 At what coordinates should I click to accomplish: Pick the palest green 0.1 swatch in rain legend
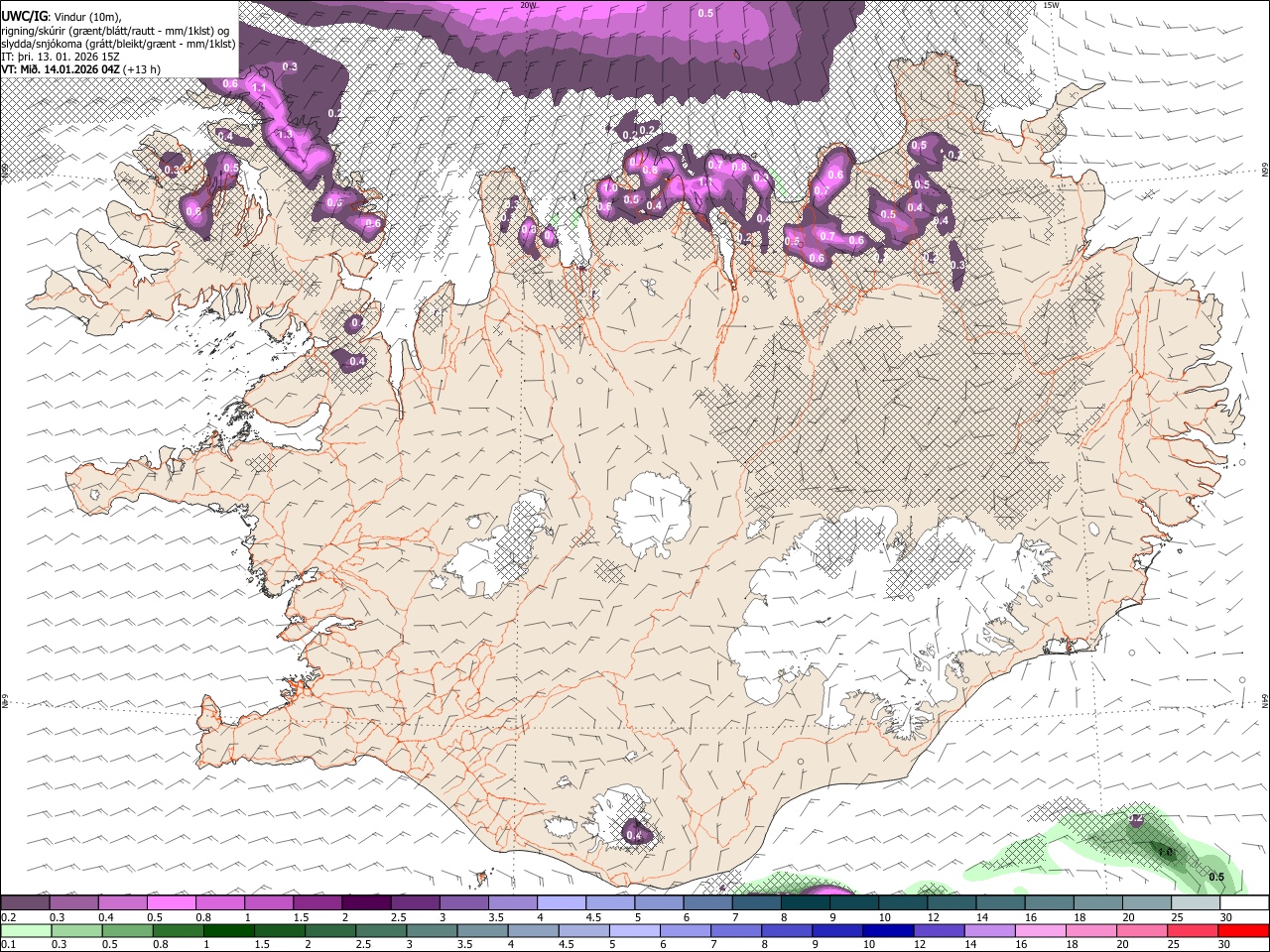27,931
